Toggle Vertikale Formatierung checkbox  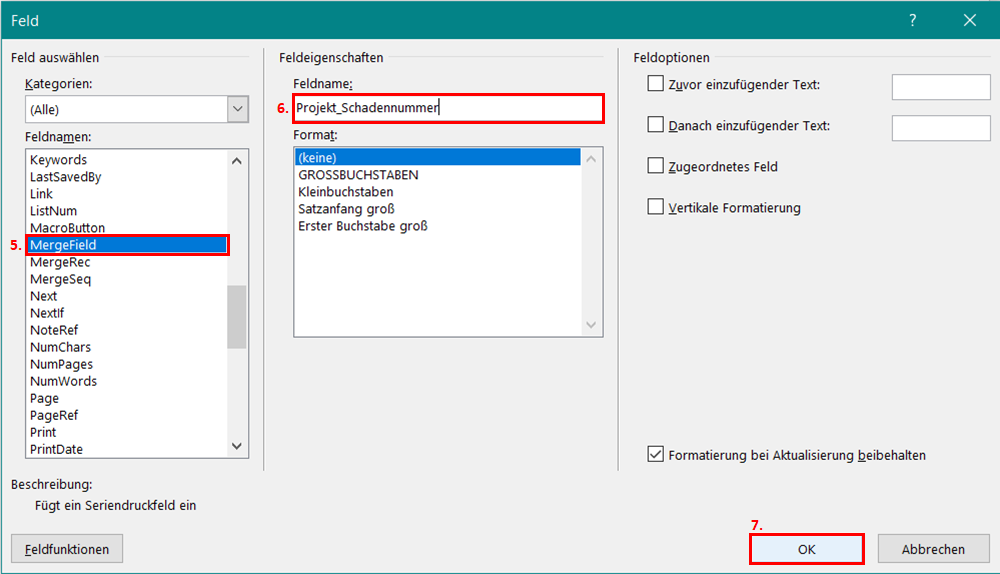click(x=656, y=207)
